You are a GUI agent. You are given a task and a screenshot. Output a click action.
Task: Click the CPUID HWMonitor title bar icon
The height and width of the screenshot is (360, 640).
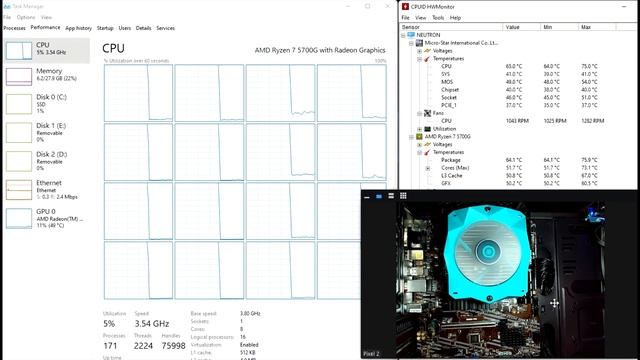405,7
